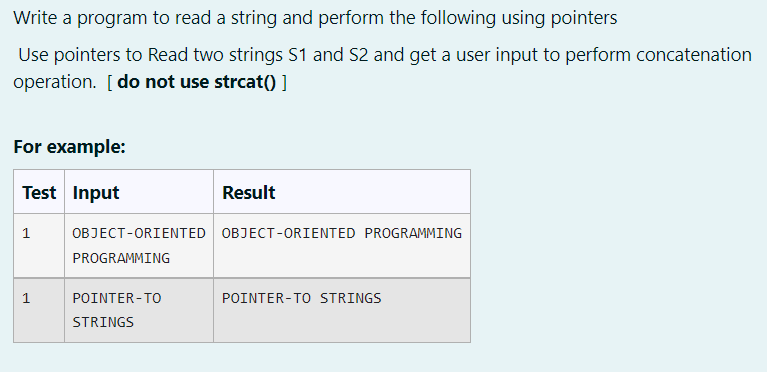Click the word 'operation.' in the description
767x372 pixels.
click(55, 82)
